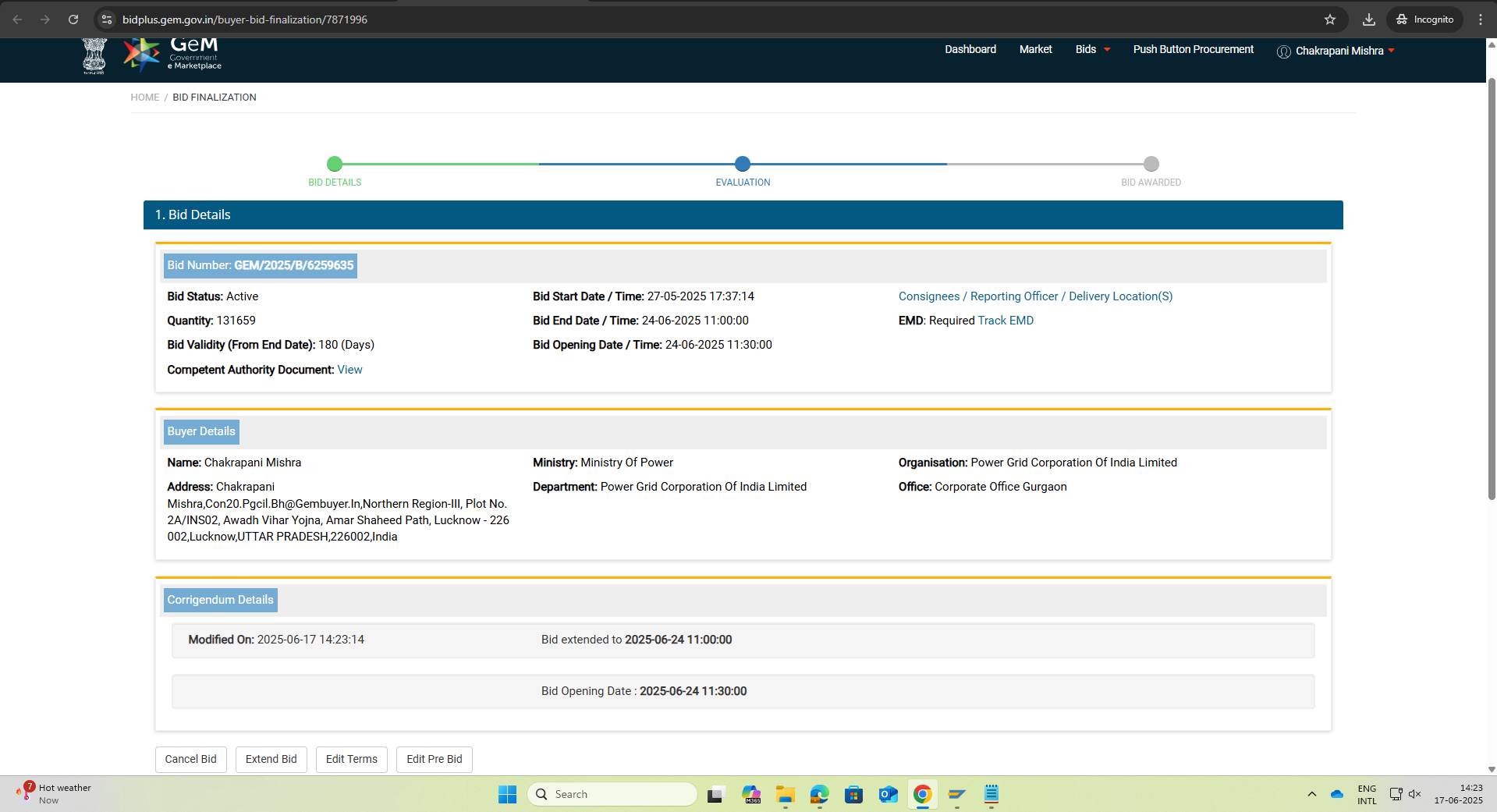Image resolution: width=1497 pixels, height=812 pixels.
Task: Open Microsoft 365 Copilot taskbar icon
Action: [750, 794]
